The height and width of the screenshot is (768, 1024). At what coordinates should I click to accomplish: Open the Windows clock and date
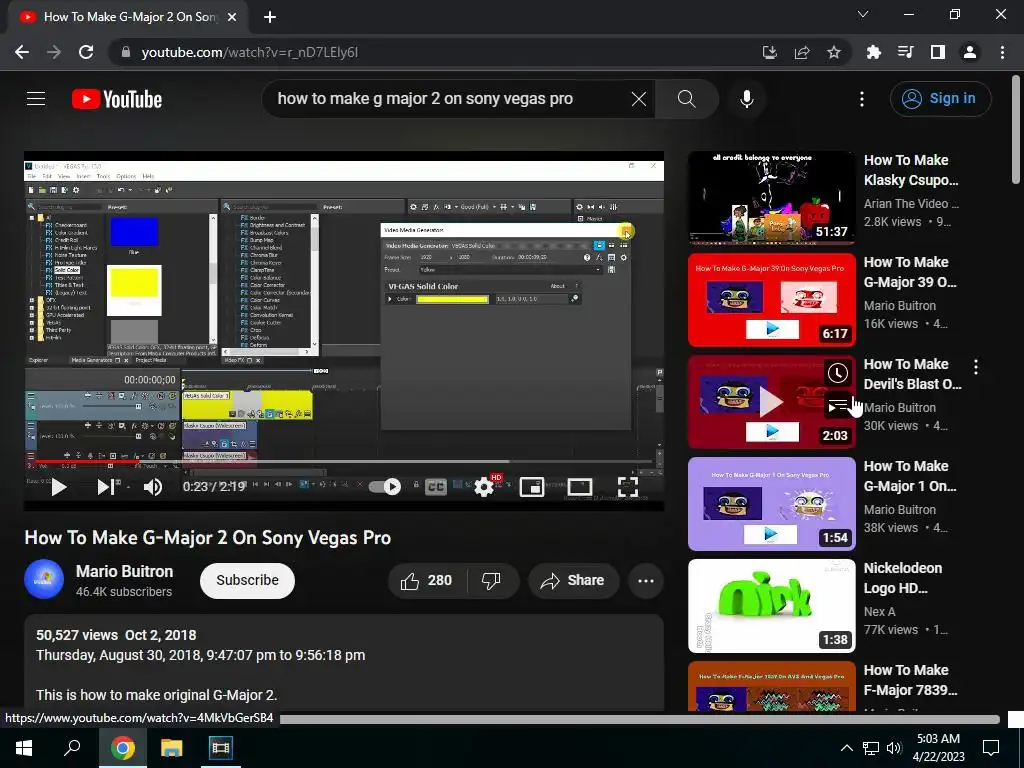click(938, 748)
